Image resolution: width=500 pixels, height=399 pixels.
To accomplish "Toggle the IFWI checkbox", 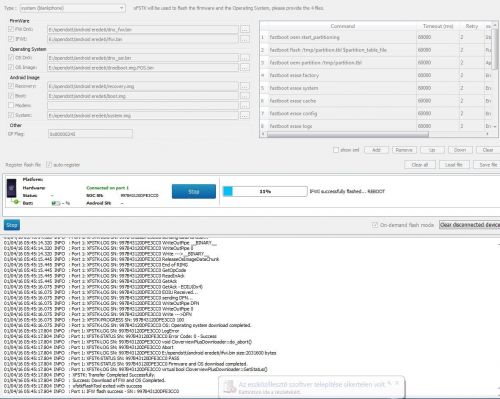I will (x=11, y=39).
